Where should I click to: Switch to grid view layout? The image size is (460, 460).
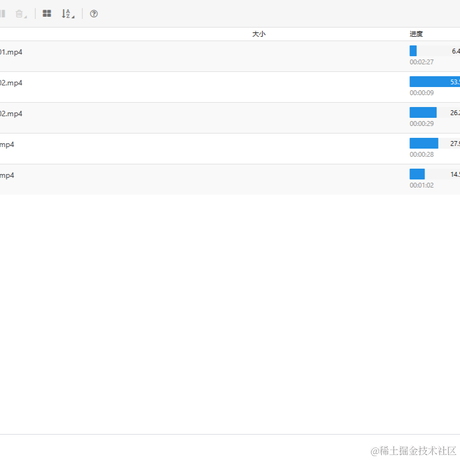coord(47,14)
